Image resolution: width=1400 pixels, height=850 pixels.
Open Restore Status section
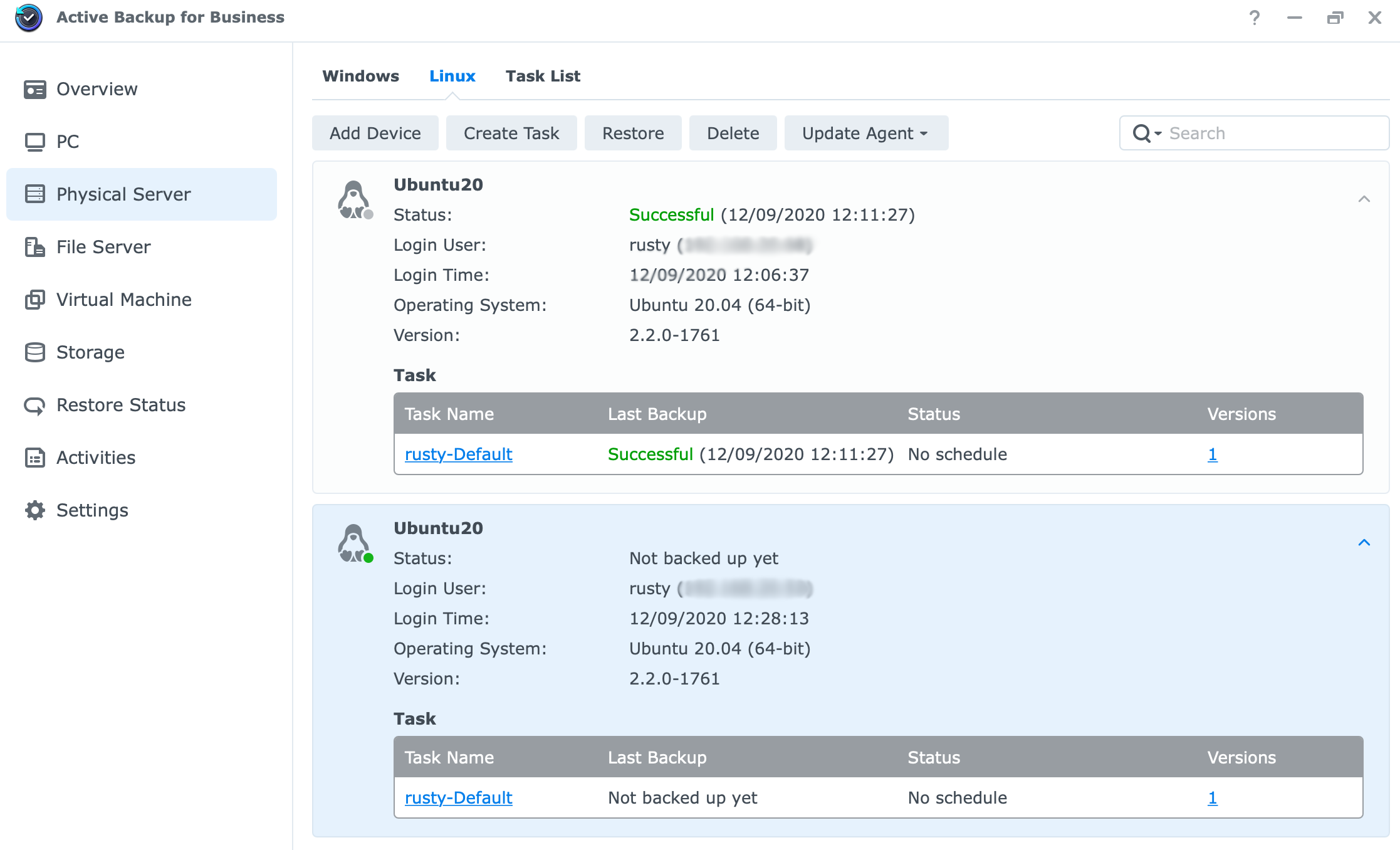pyautogui.click(x=142, y=405)
